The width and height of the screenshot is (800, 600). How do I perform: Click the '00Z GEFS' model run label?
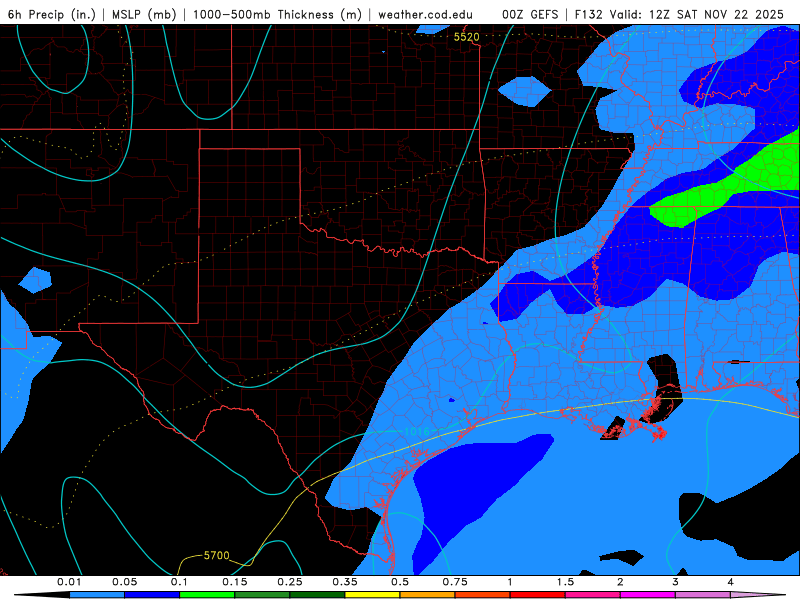click(530, 14)
